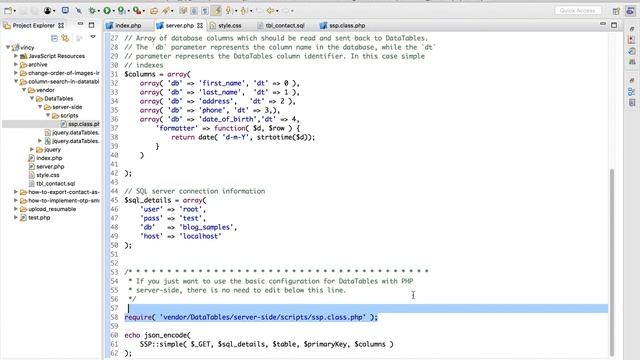Expand the jquery folder
This screenshot has height=360, width=640.
point(32,149)
